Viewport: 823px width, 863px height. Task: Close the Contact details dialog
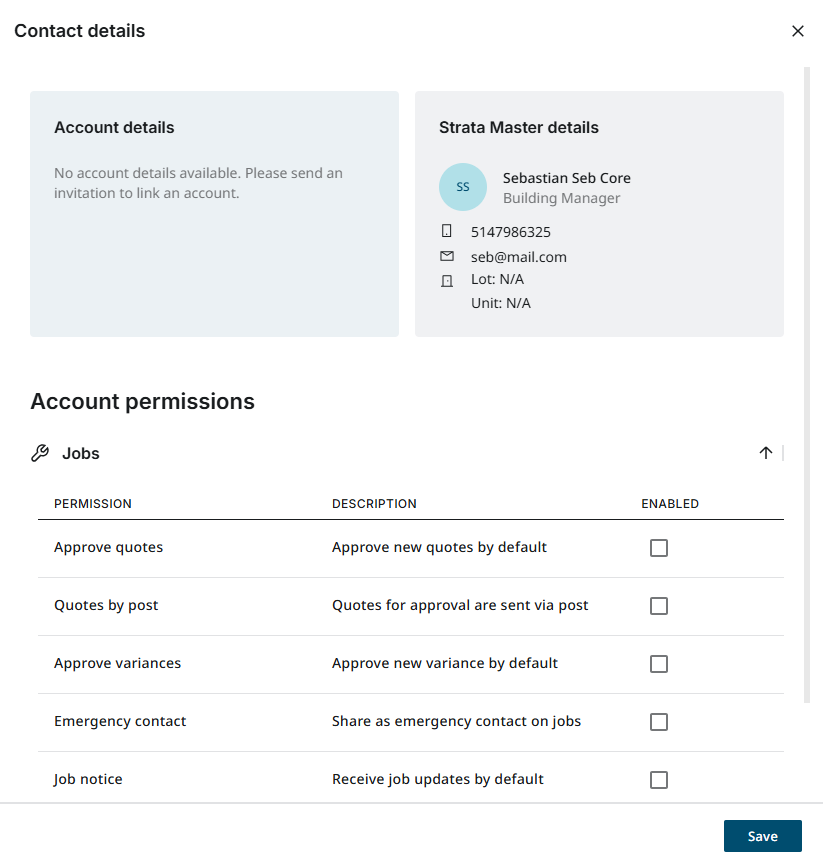798,31
